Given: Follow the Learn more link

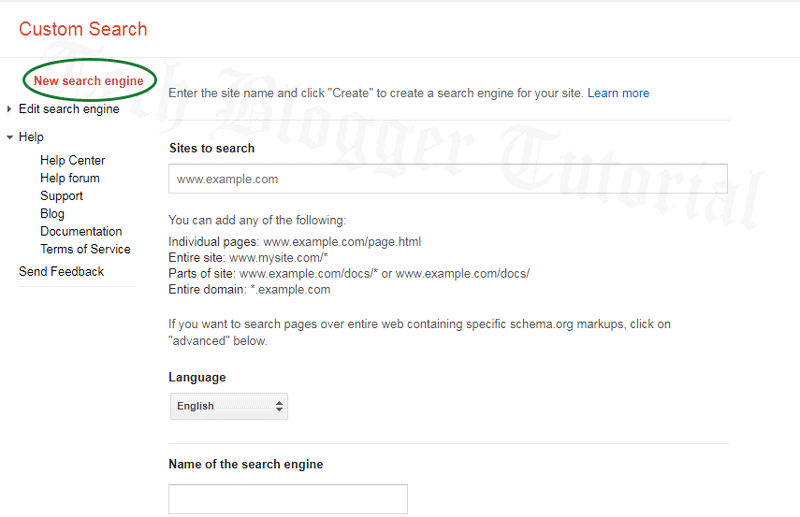Looking at the screenshot, I should point(618,93).
